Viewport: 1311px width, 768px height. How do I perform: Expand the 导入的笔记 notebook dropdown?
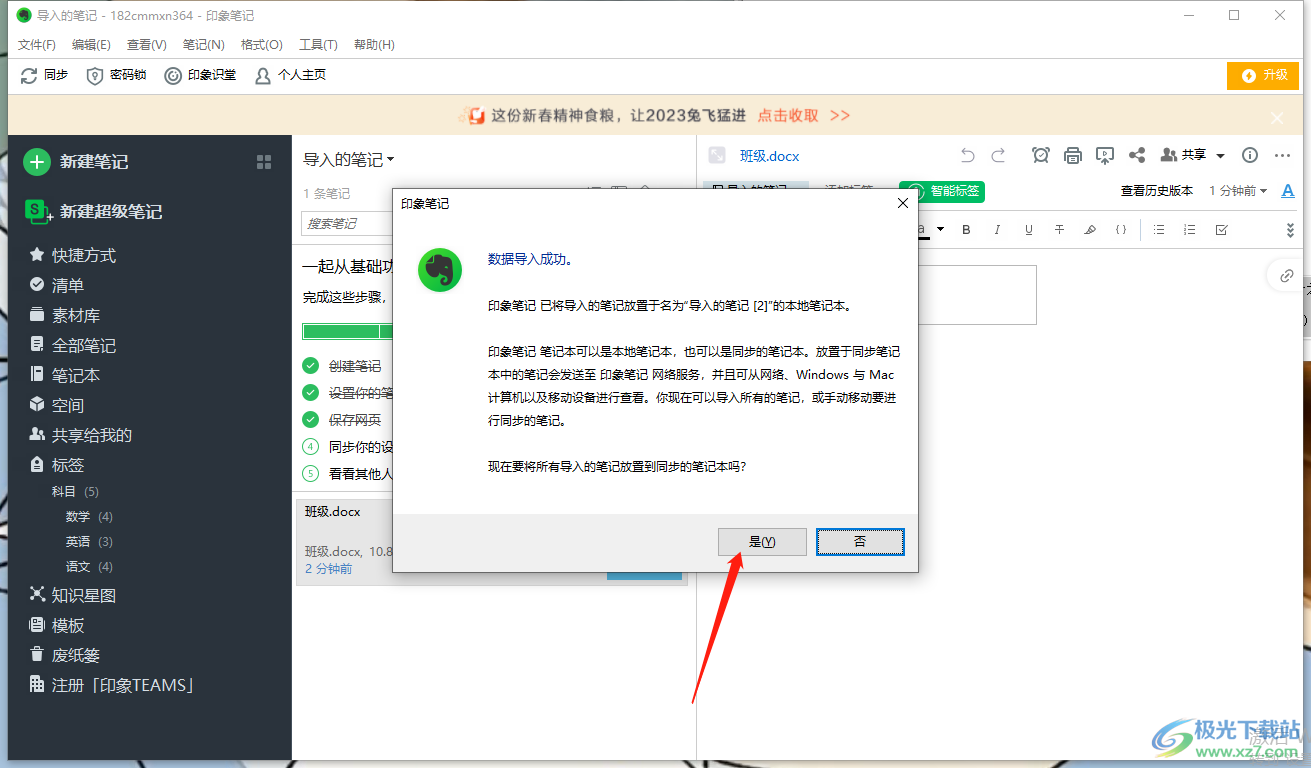349,159
